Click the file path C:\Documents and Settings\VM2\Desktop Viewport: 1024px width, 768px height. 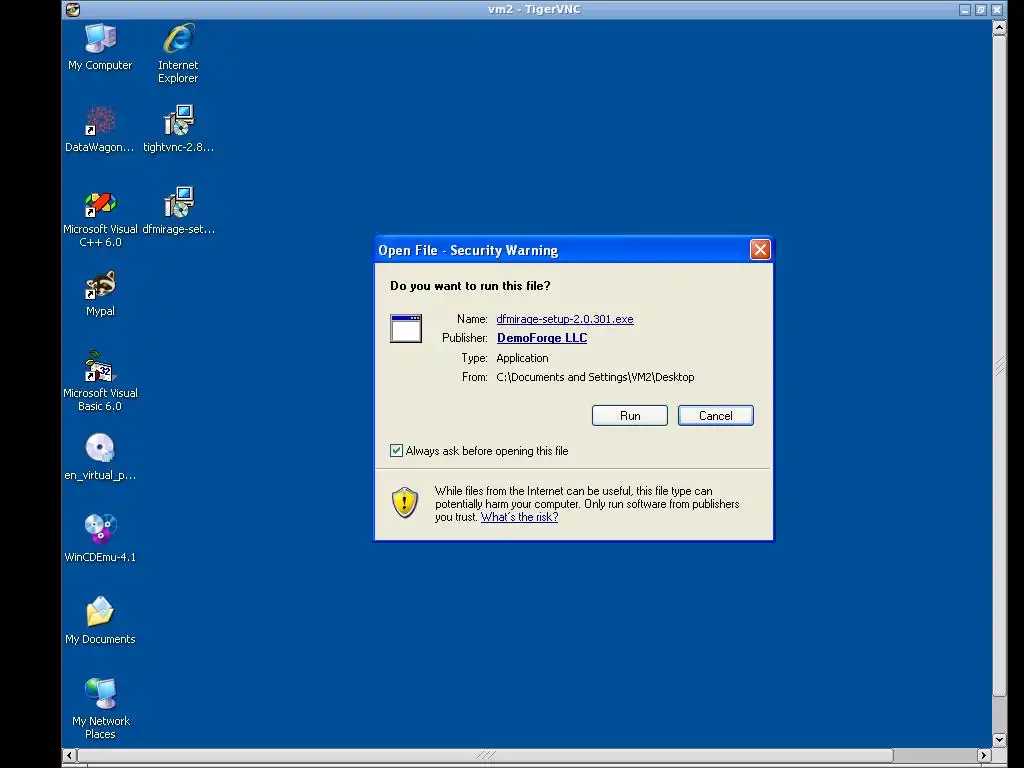coord(595,377)
